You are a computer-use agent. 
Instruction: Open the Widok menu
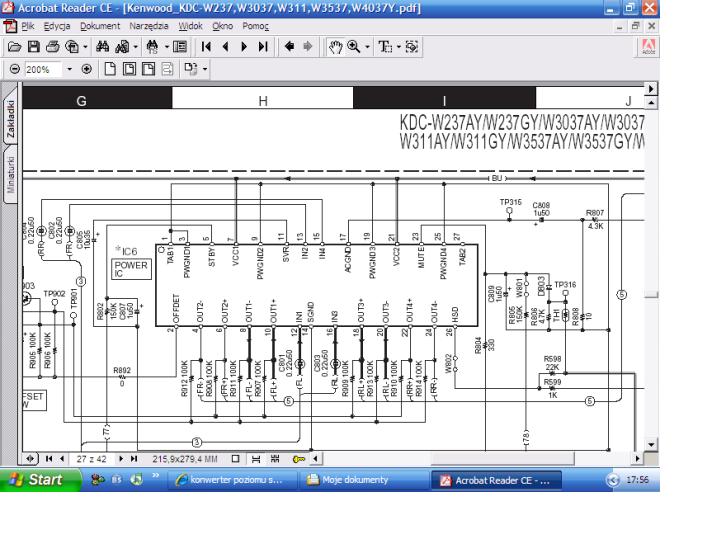click(191, 26)
